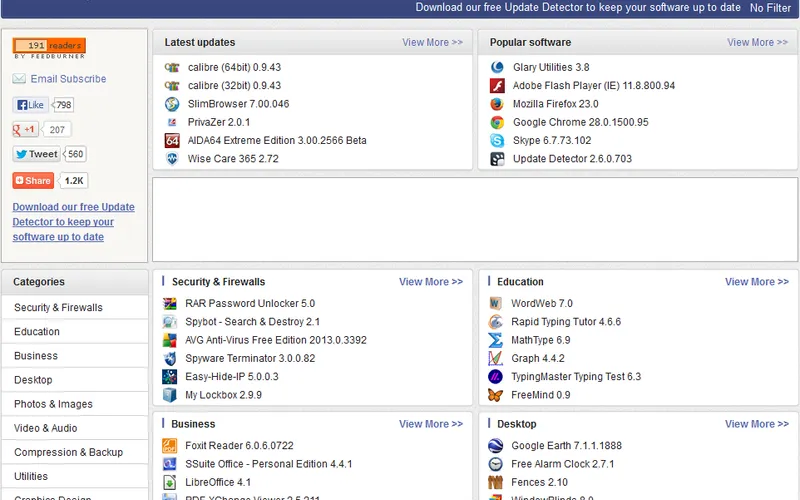800x500 pixels.
Task: Open the Wise Care 365 2.72 link
Action: (233, 159)
